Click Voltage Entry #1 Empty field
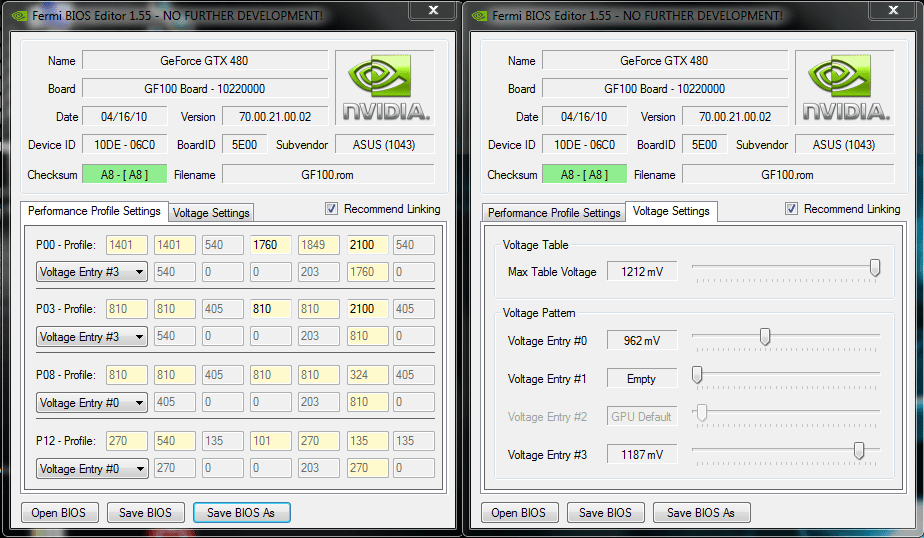924x538 pixels. point(642,379)
